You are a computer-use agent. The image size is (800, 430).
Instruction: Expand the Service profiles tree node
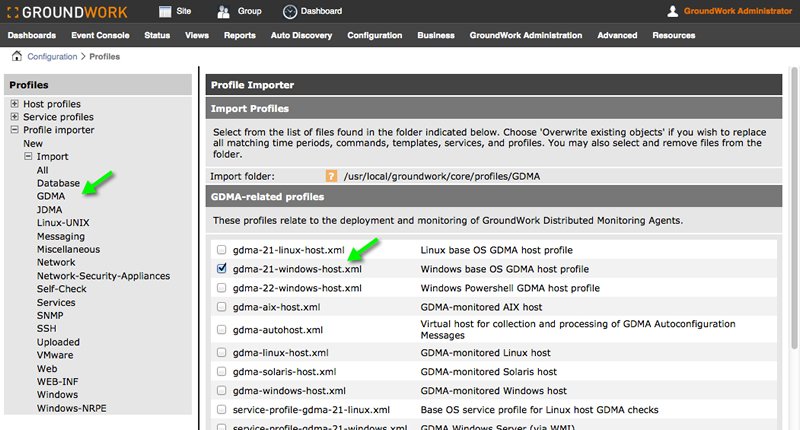click(x=14, y=117)
